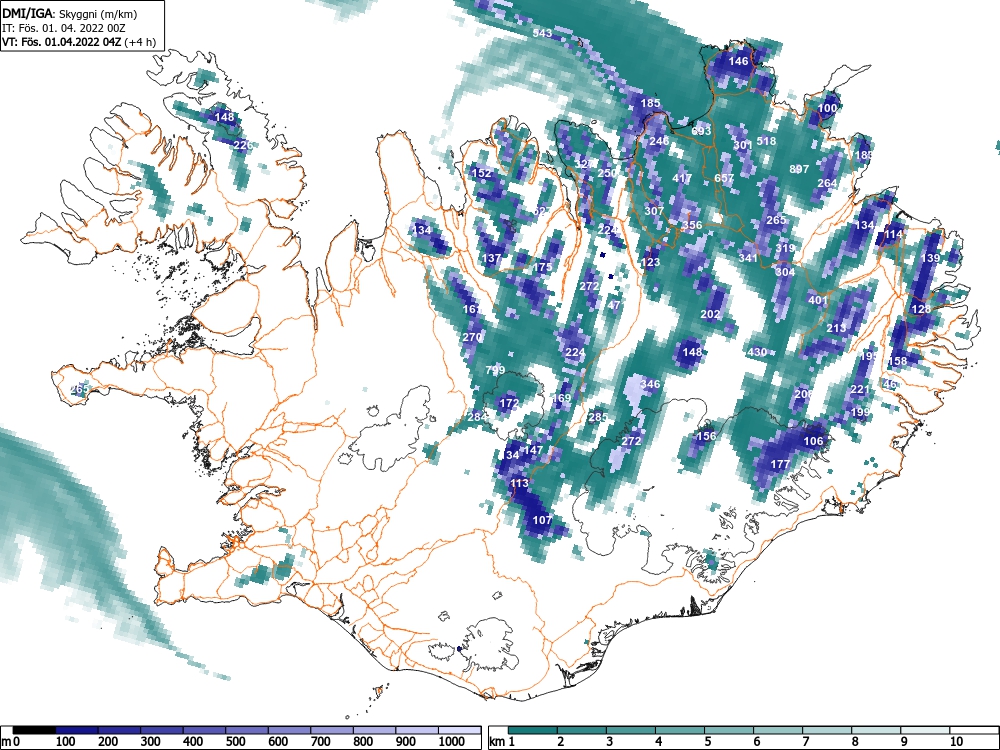Click the visibility value 137 on the map
This screenshot has height=750, width=1000.
491,258
